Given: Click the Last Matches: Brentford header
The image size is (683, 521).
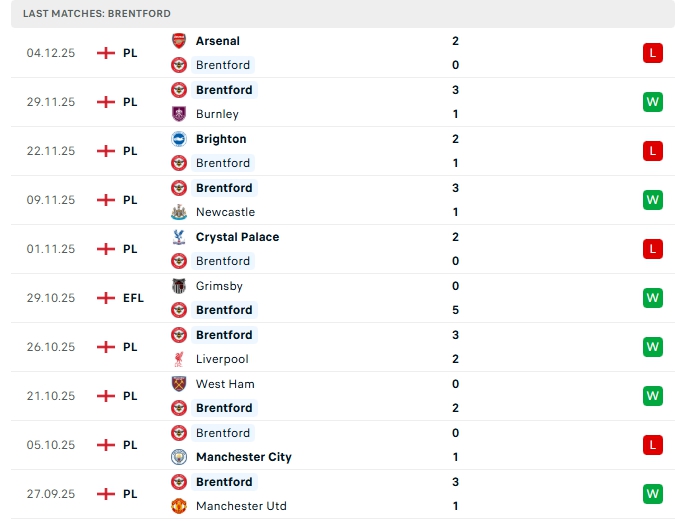Looking at the screenshot, I should [97, 14].
